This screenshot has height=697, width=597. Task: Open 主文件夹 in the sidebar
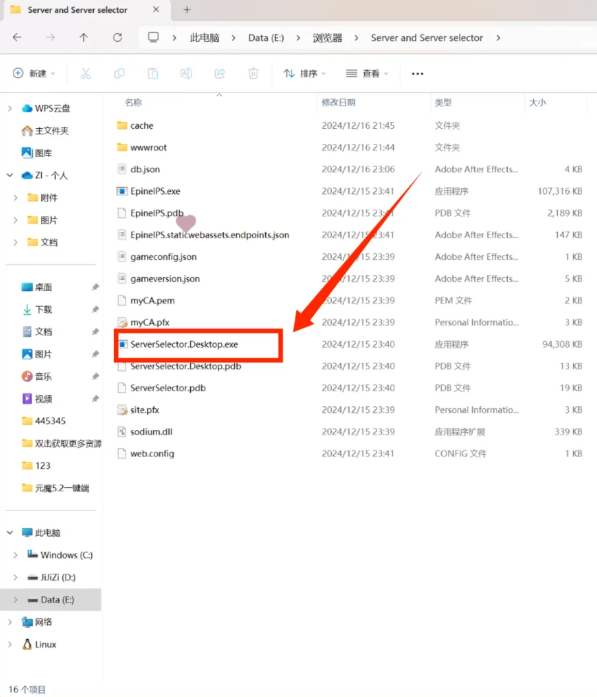point(45,130)
